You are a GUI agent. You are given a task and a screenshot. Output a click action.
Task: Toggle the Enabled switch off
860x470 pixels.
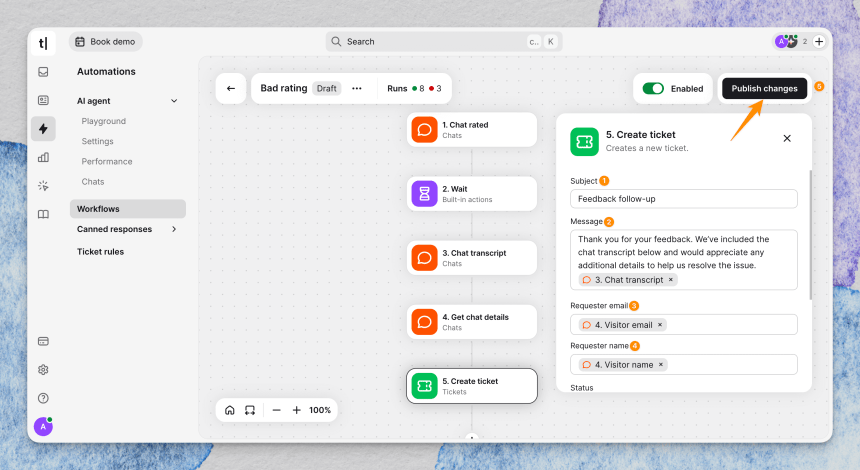pyautogui.click(x=653, y=88)
